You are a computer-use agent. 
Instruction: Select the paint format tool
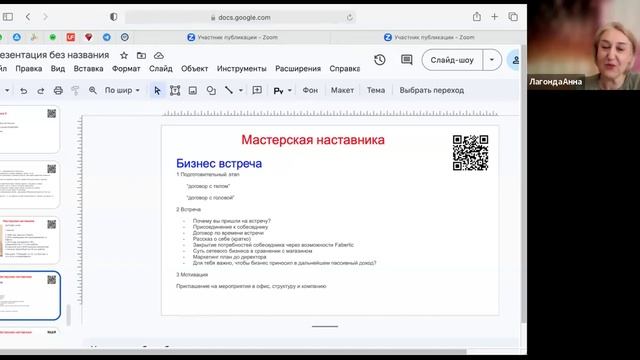click(75, 91)
